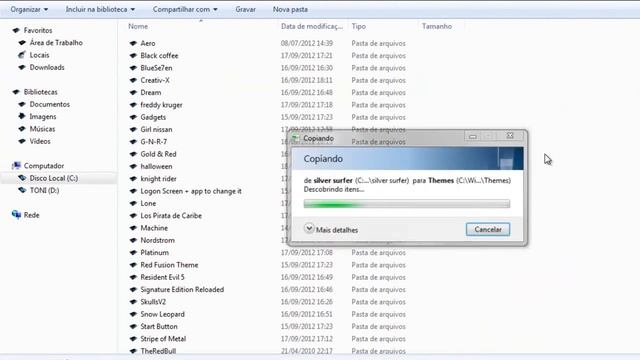Select TONI (D:) drive
640x360 pixels.
(44, 190)
